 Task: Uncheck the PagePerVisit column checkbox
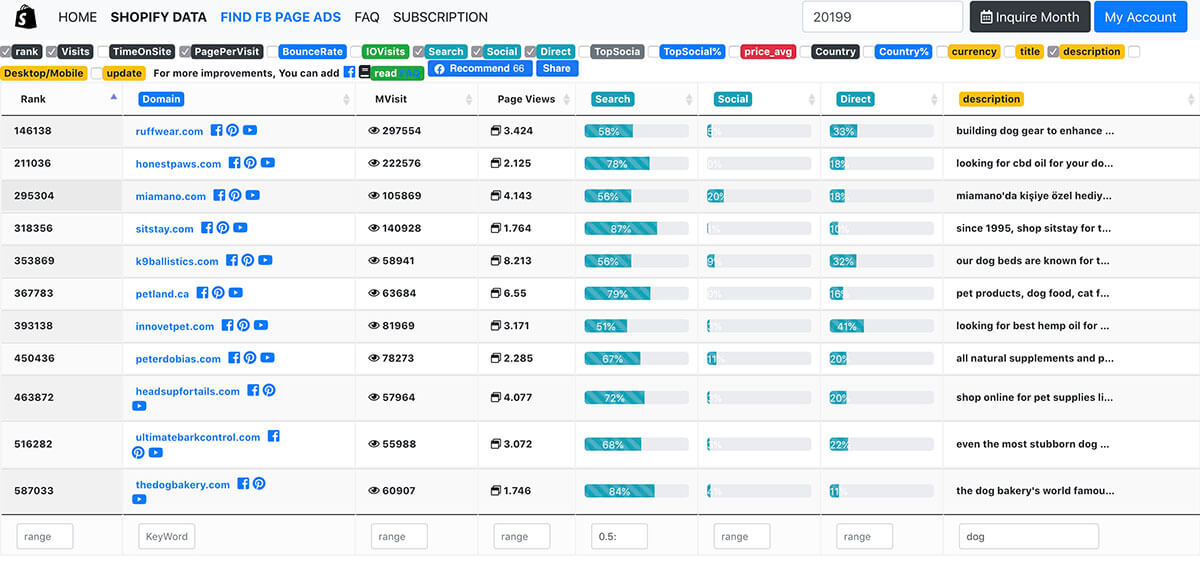point(186,51)
